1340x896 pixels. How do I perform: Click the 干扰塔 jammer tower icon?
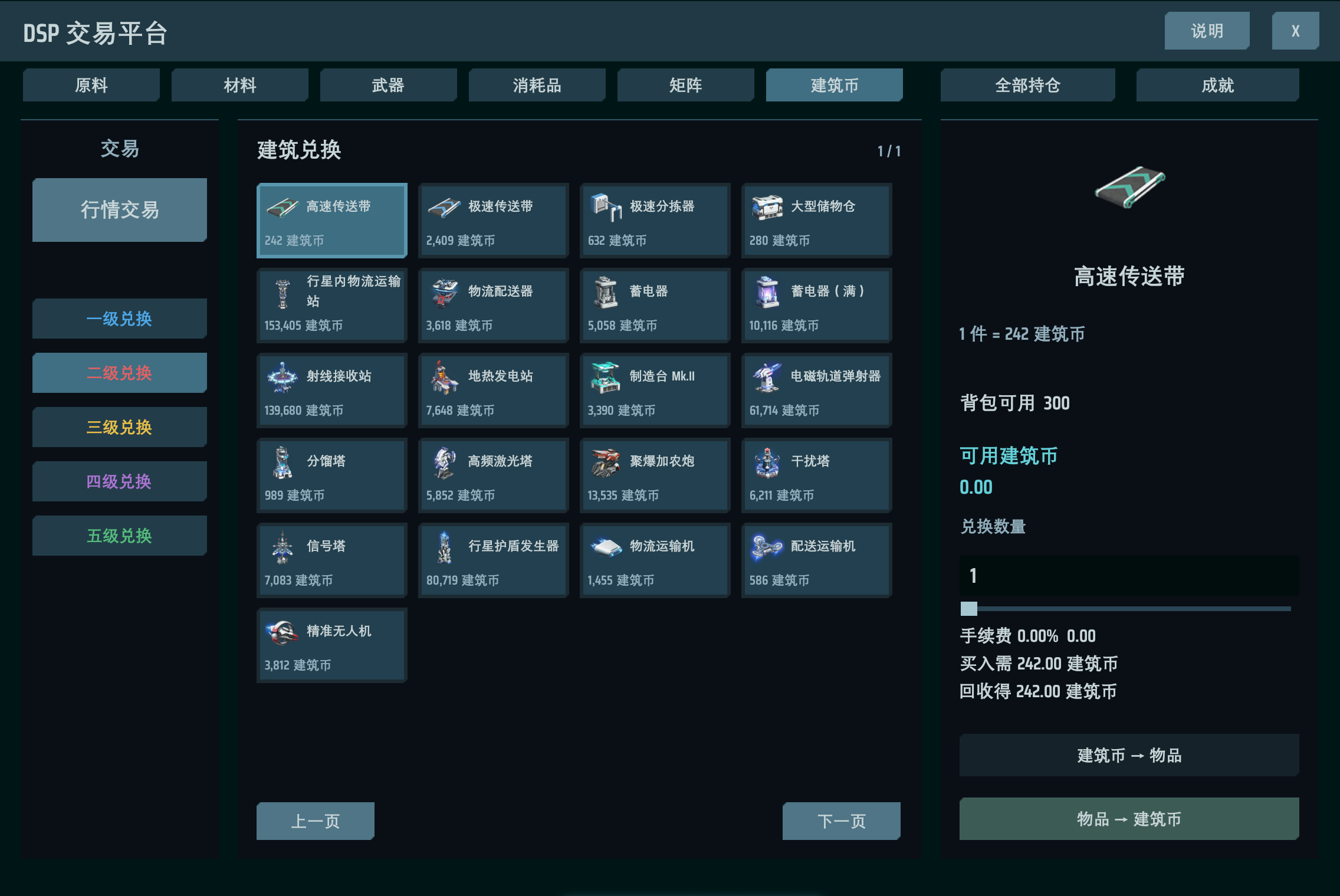[767, 462]
